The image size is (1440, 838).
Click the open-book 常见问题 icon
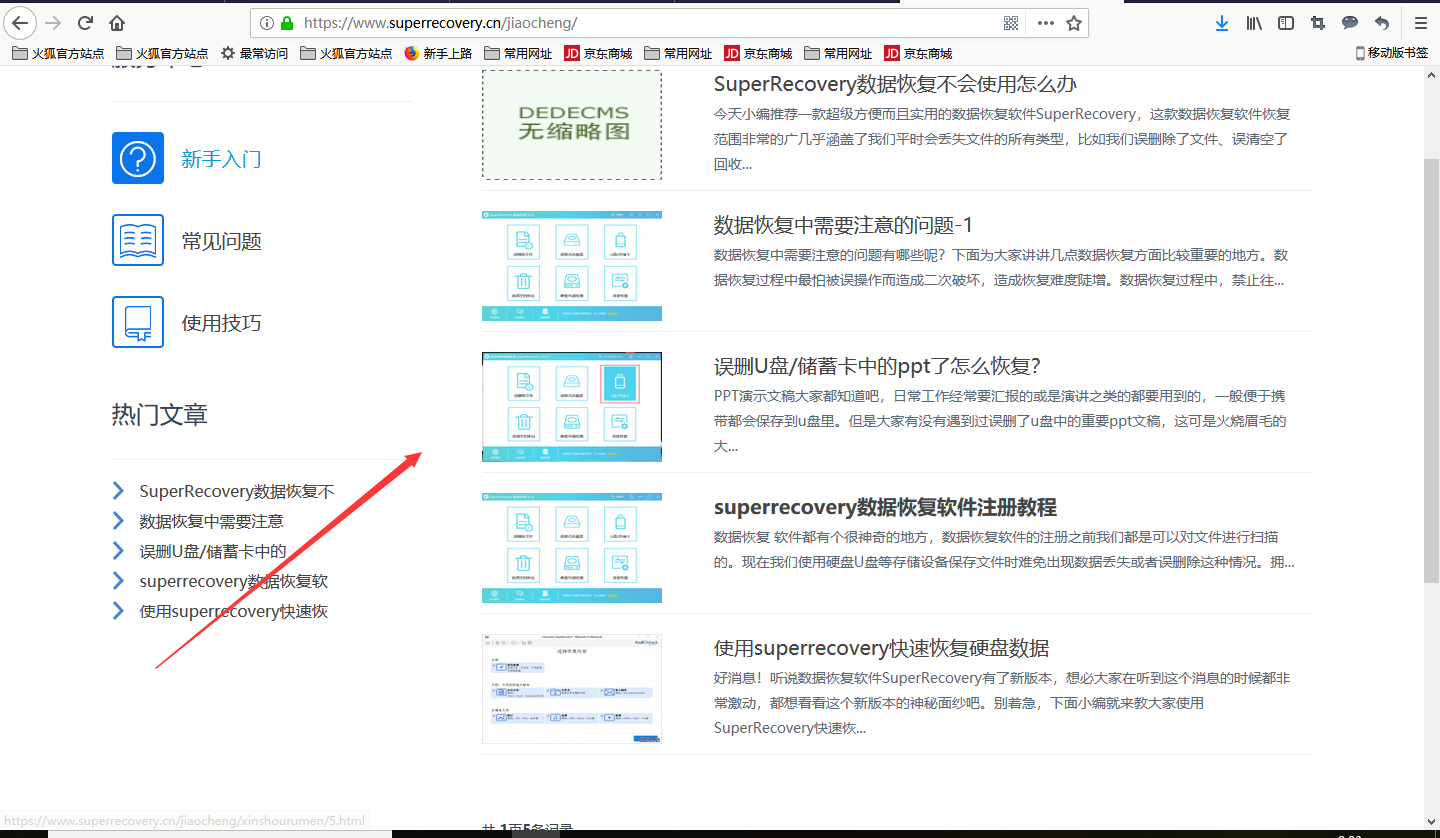138,240
